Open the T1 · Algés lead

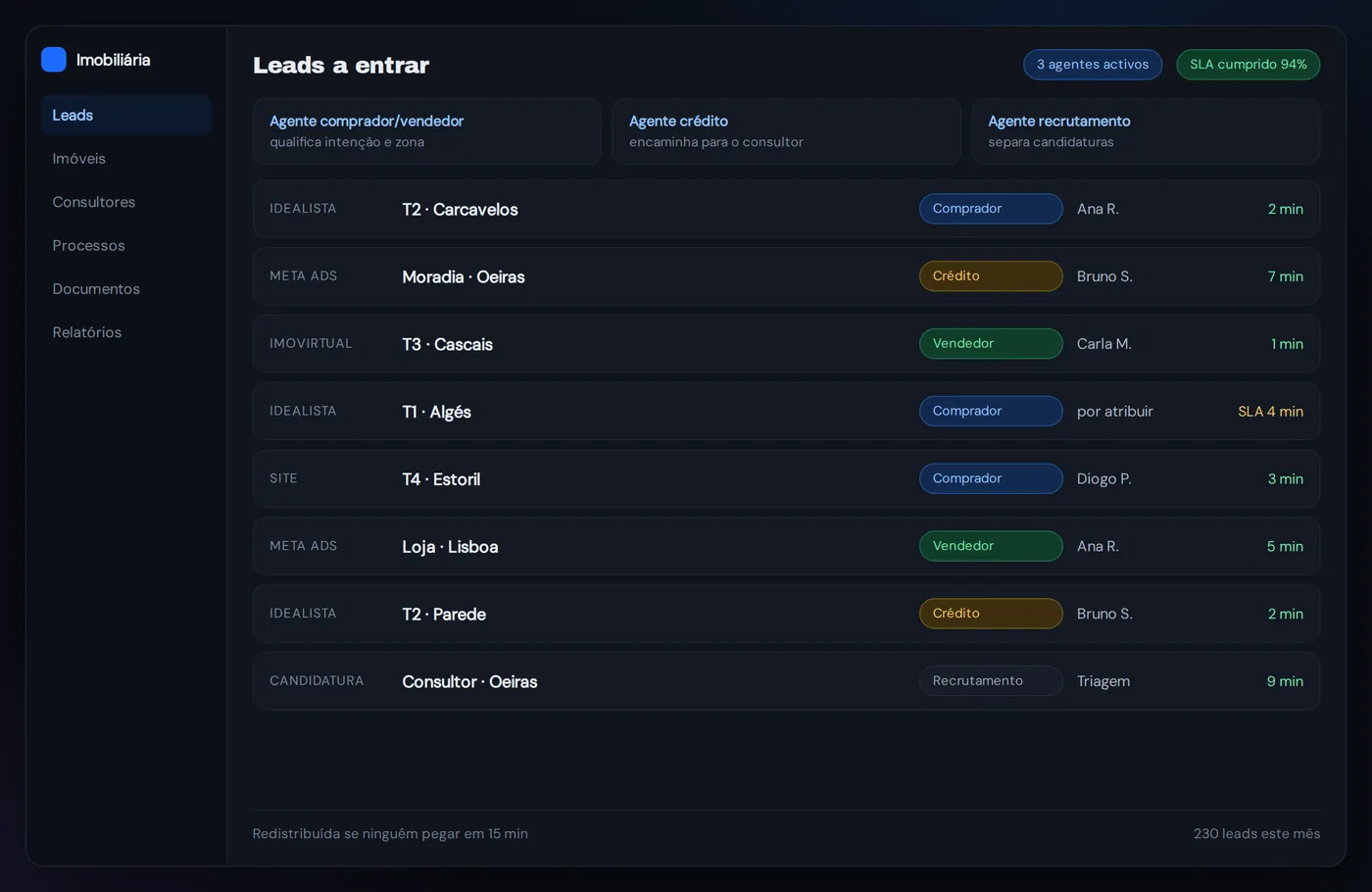pyautogui.click(x=786, y=412)
